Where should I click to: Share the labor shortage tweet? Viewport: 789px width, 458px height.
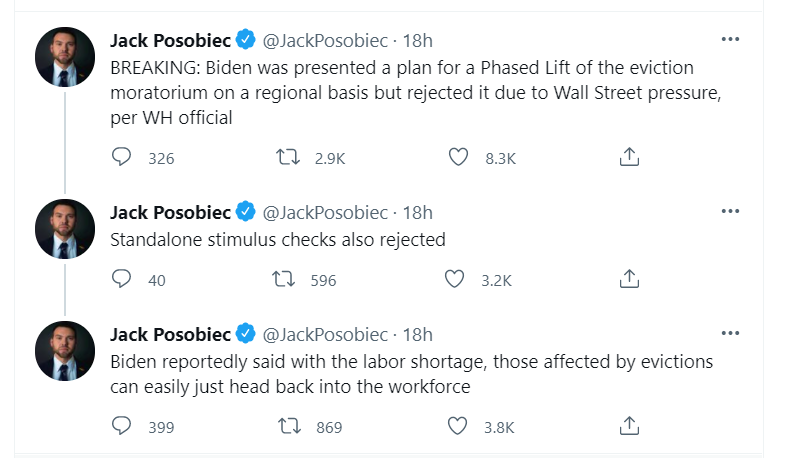click(629, 426)
